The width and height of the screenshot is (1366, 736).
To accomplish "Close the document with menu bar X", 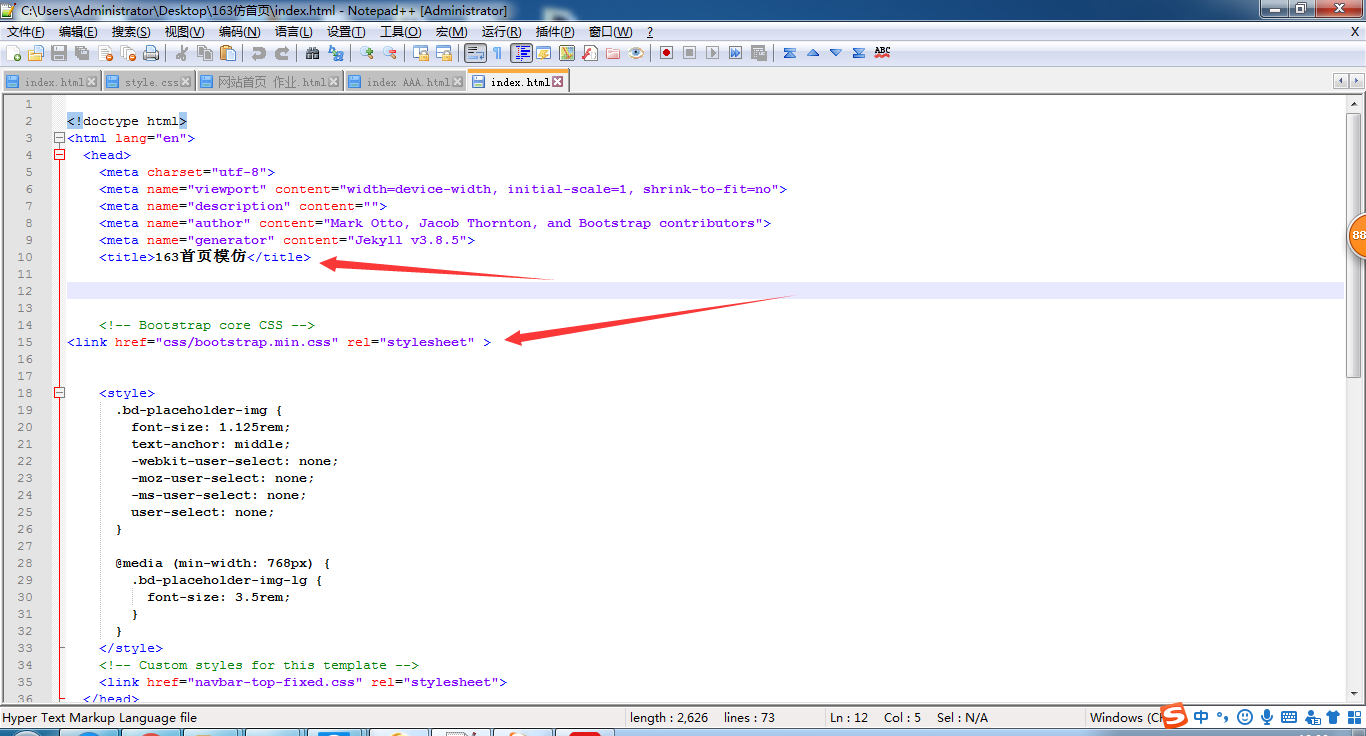I will 1355,32.
